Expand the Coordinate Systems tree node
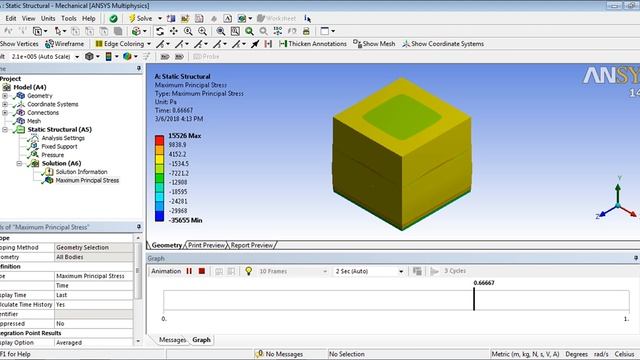Viewport: 640px width, 360px height. click(5, 104)
